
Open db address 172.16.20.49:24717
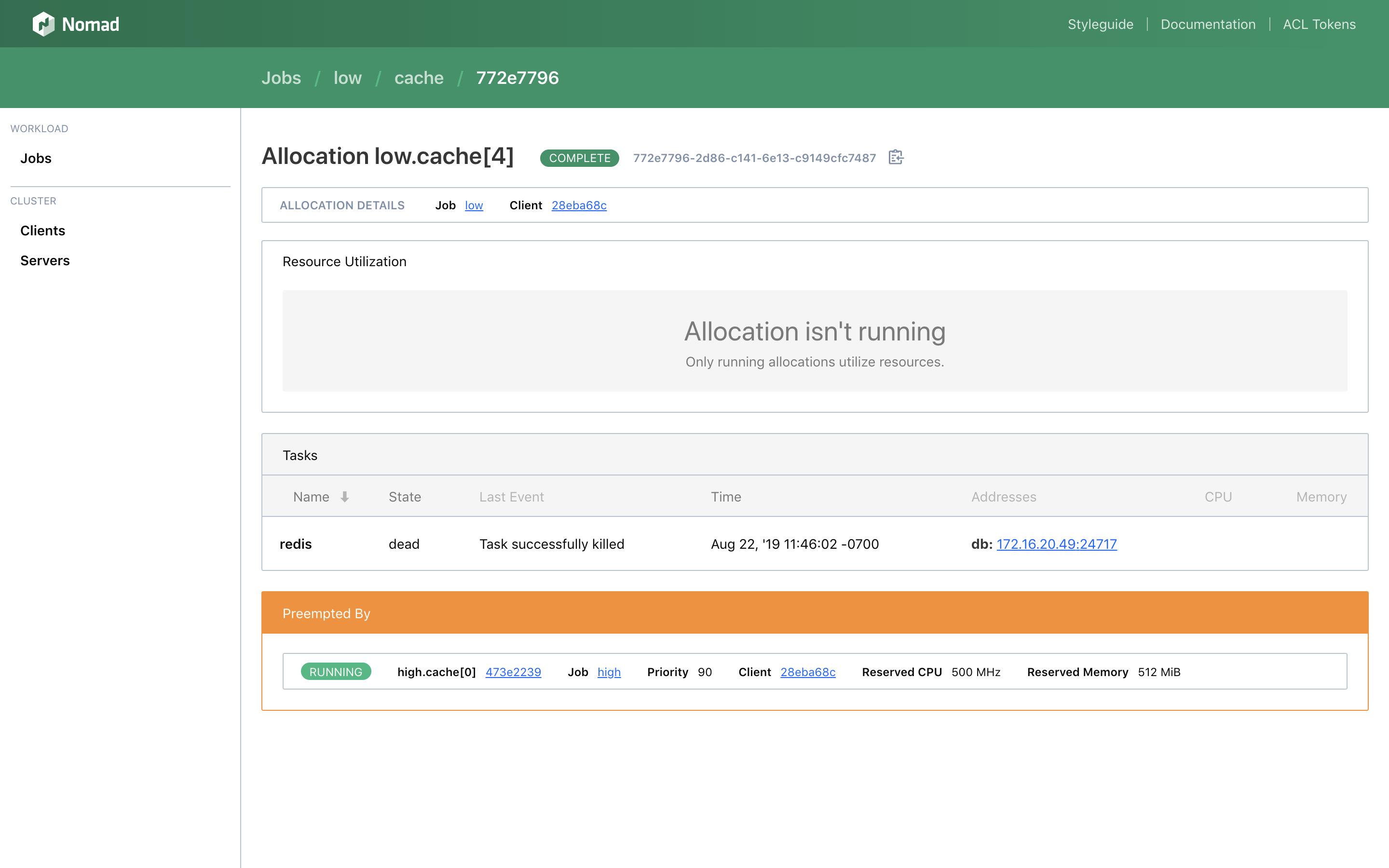coord(1056,543)
